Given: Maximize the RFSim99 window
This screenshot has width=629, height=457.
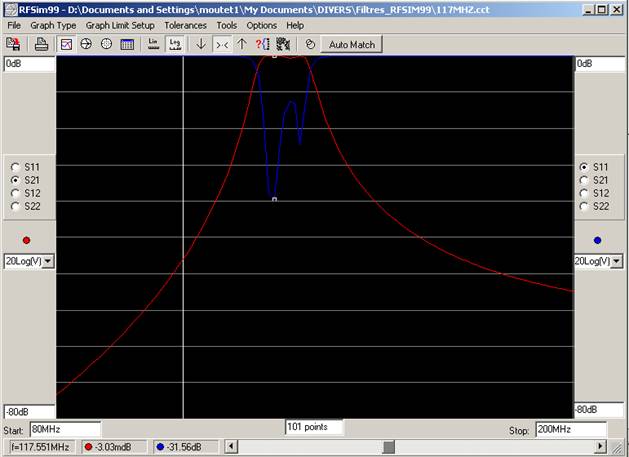Looking at the screenshot, I should (602, 10).
